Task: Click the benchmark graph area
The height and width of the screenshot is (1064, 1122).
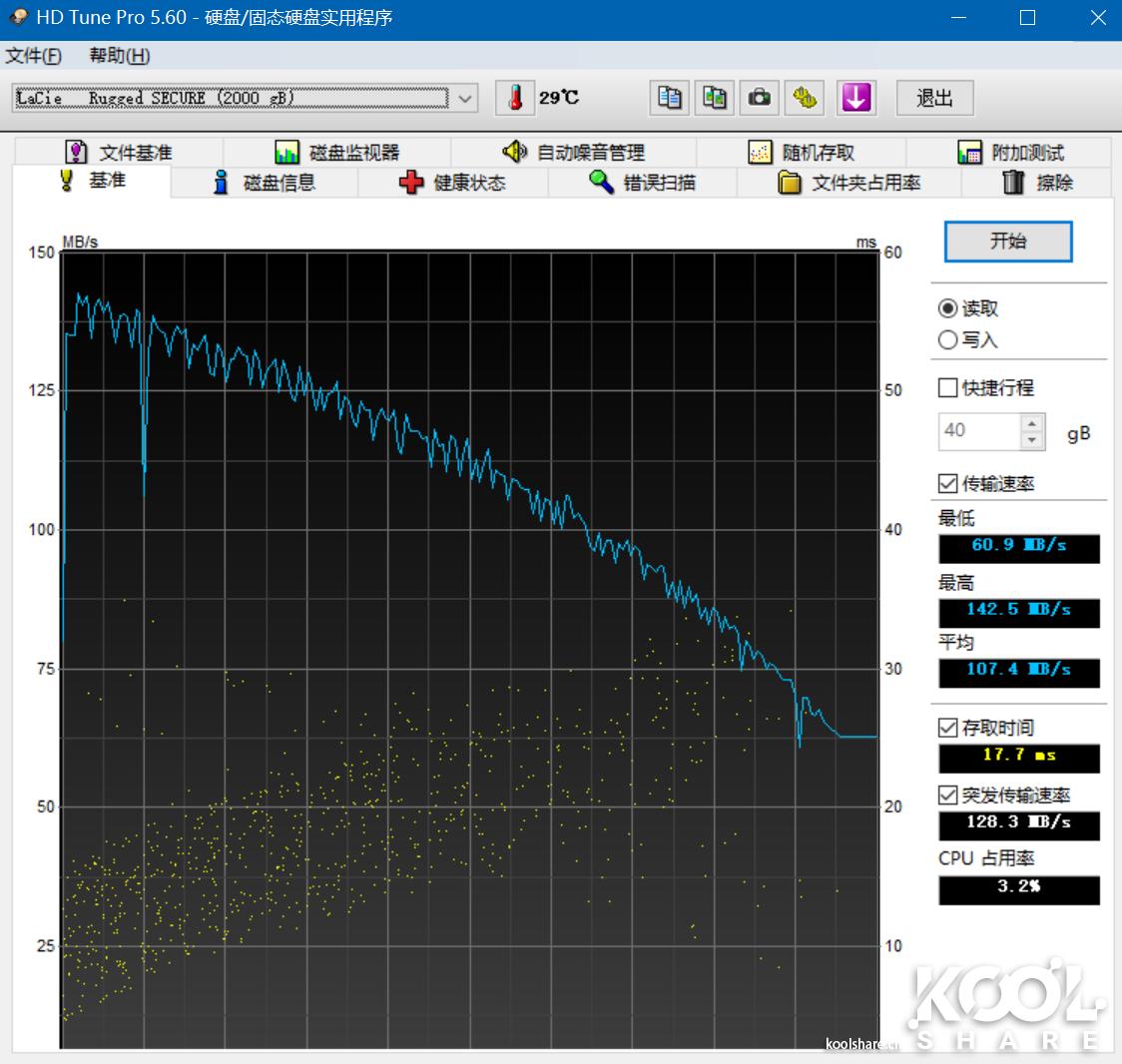Action: [469, 650]
